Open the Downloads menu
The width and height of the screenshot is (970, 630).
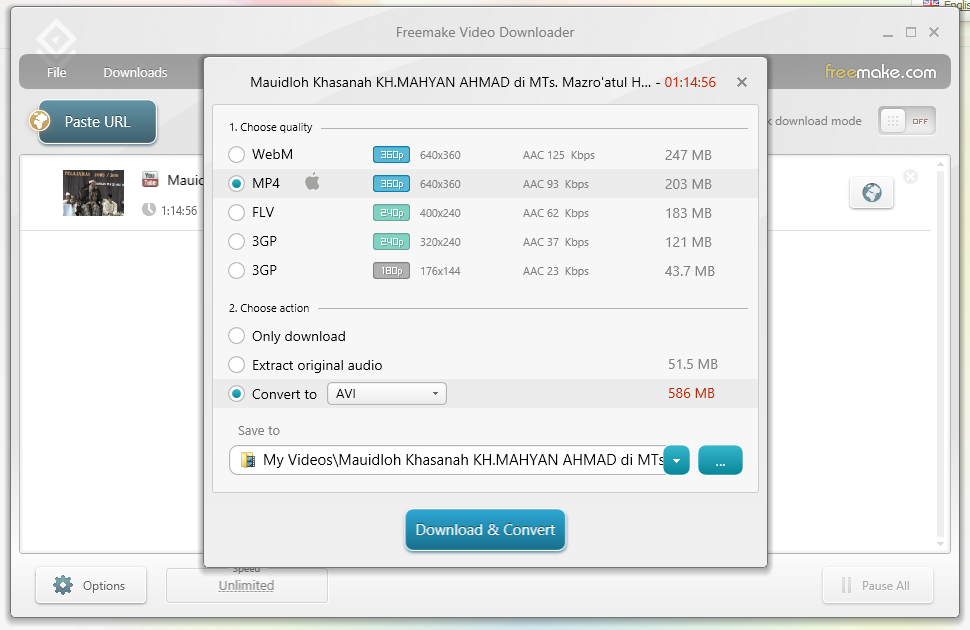tap(135, 72)
